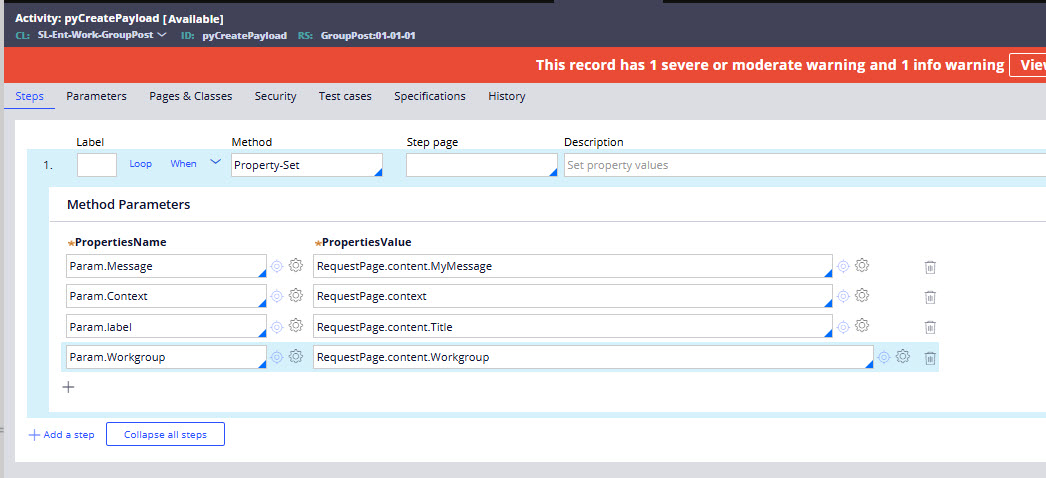Open gear icon beside RequestPage.content.Title value
Image resolution: width=1046 pixels, height=478 pixels.
tap(862, 326)
